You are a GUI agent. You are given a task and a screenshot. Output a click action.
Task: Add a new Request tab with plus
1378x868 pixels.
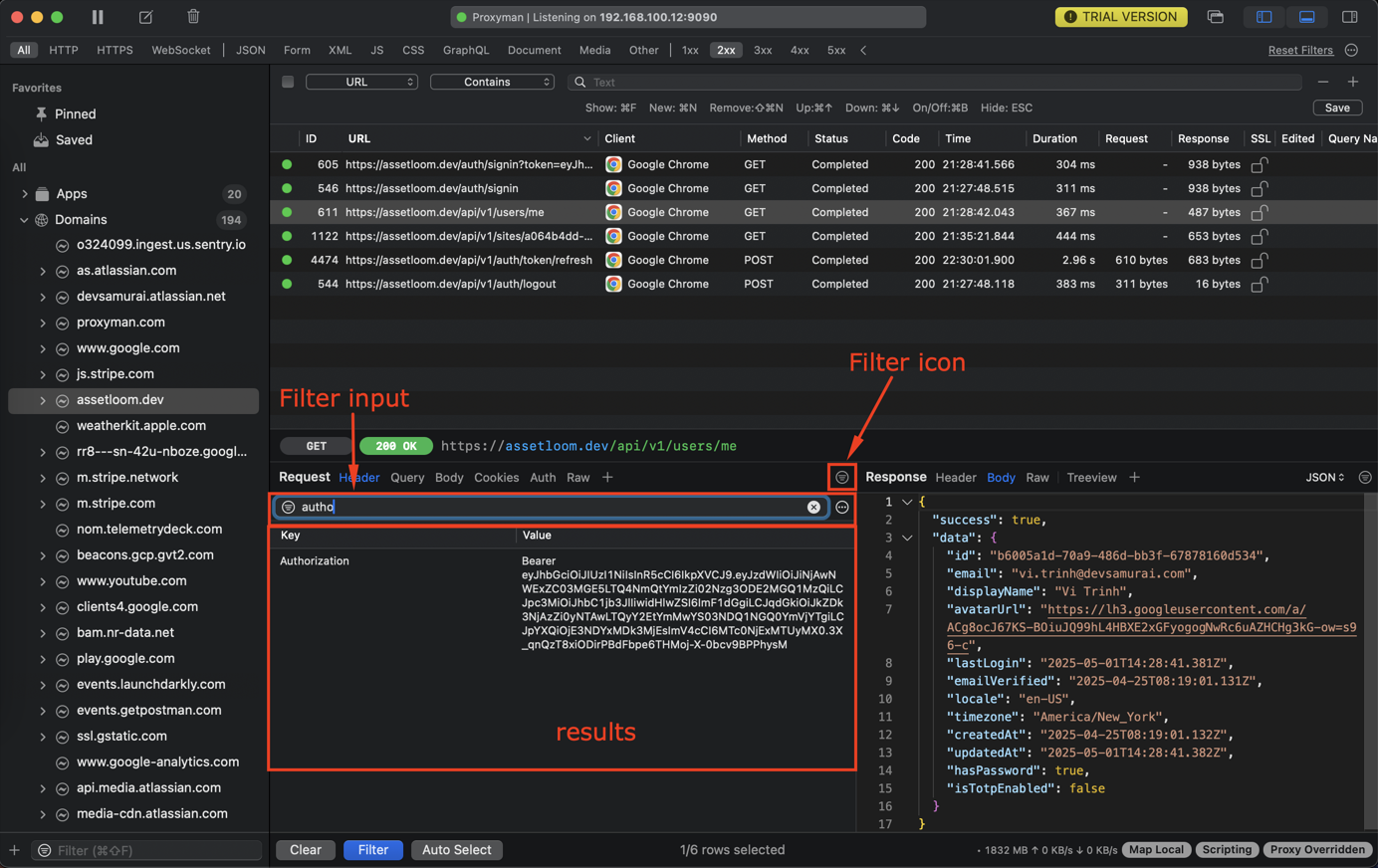607,478
